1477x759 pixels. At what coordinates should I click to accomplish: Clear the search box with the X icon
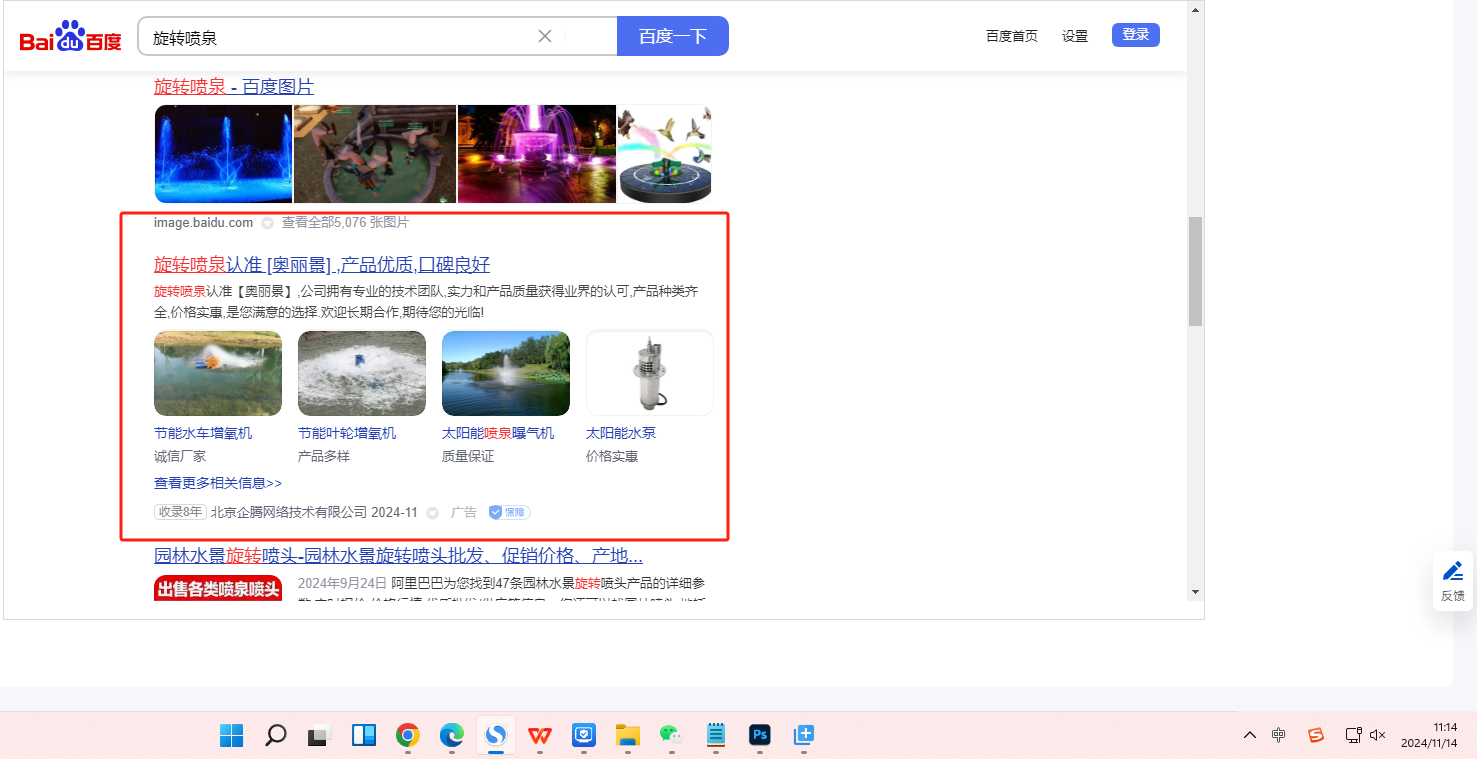[545, 36]
